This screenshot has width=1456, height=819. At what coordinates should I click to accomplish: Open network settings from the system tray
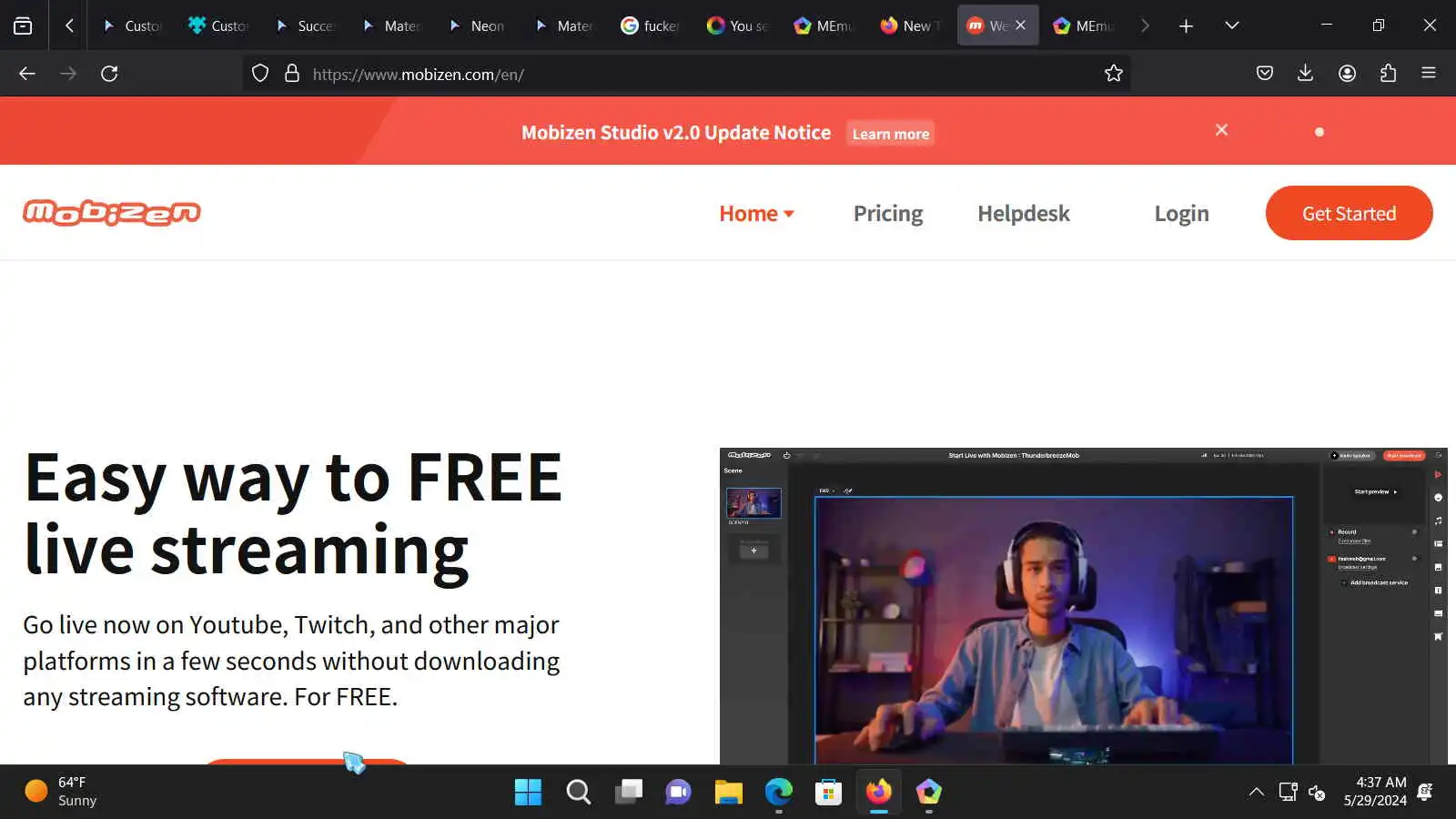1288,792
